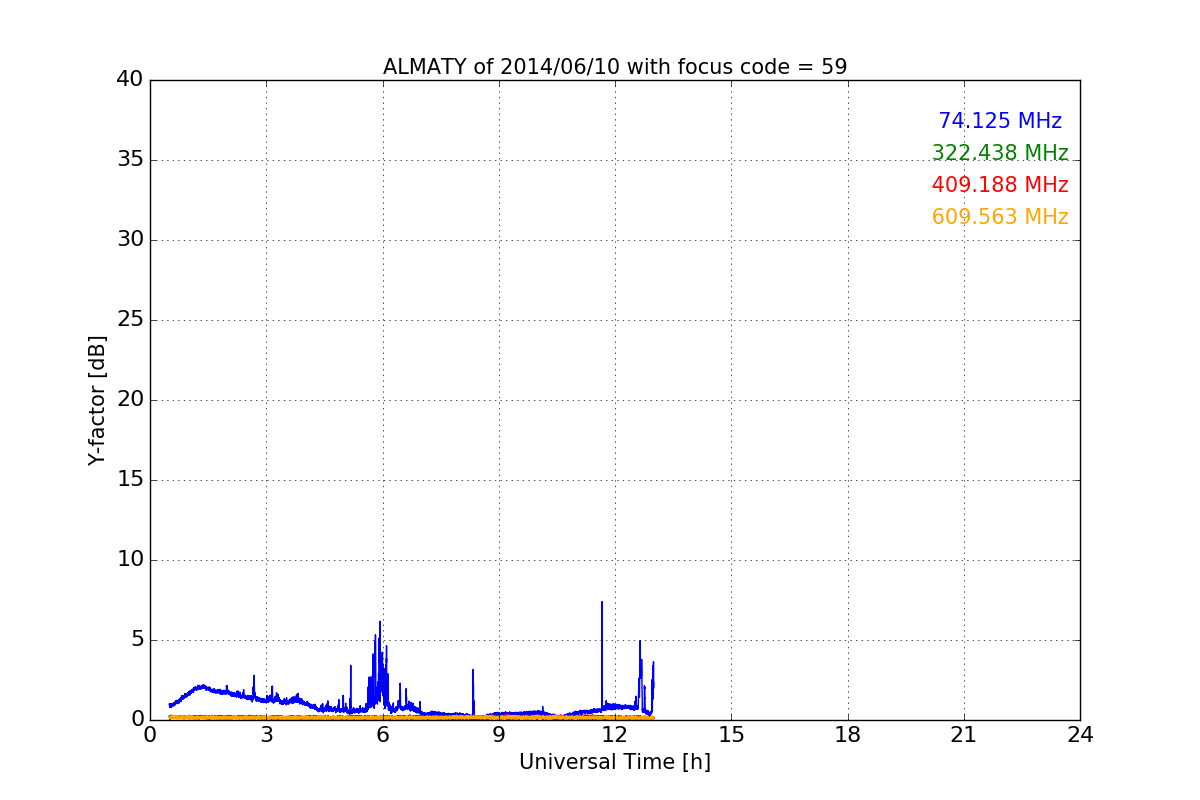Viewport: 1200px width, 800px height.
Task: Click x-axis tick label 21
Action: click(964, 735)
